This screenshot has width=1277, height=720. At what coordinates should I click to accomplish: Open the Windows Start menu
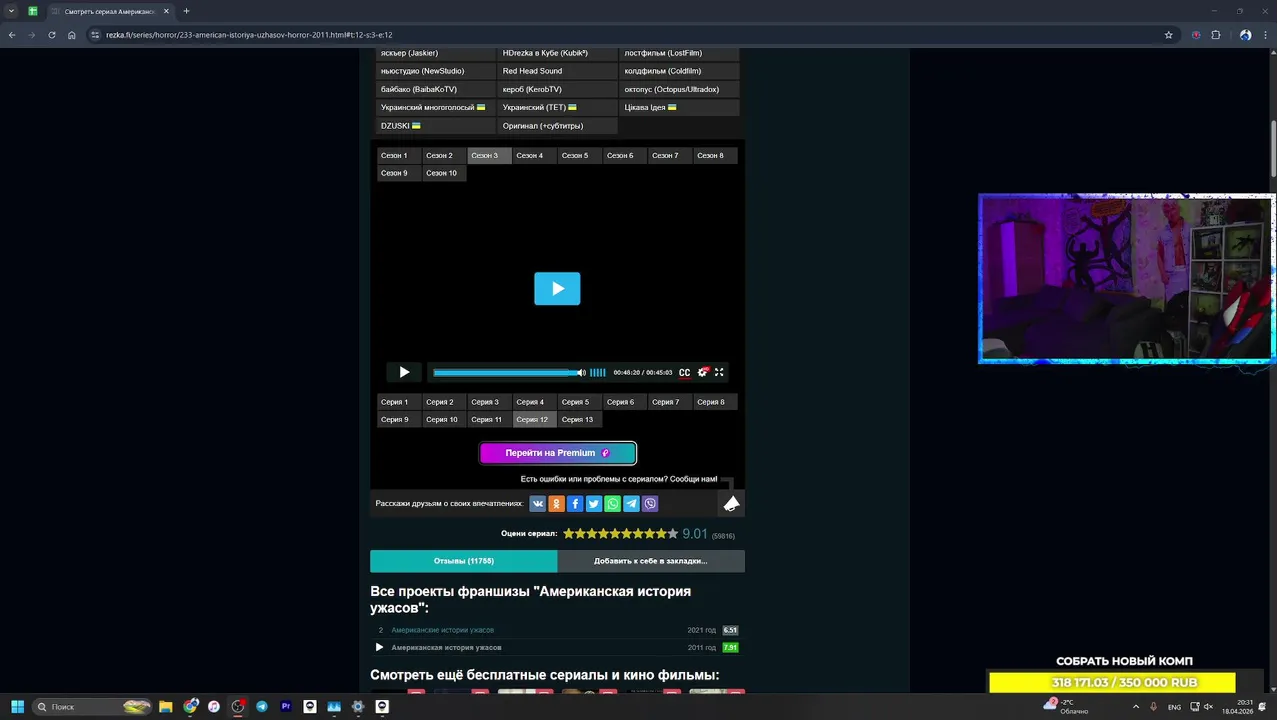click(17, 706)
